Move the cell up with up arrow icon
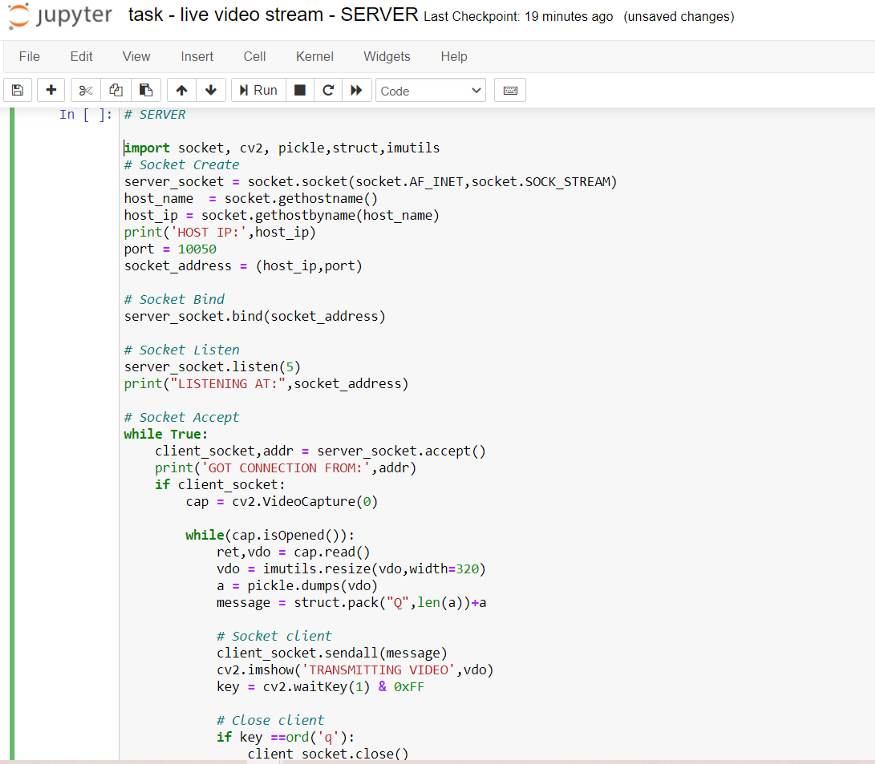 click(181, 89)
